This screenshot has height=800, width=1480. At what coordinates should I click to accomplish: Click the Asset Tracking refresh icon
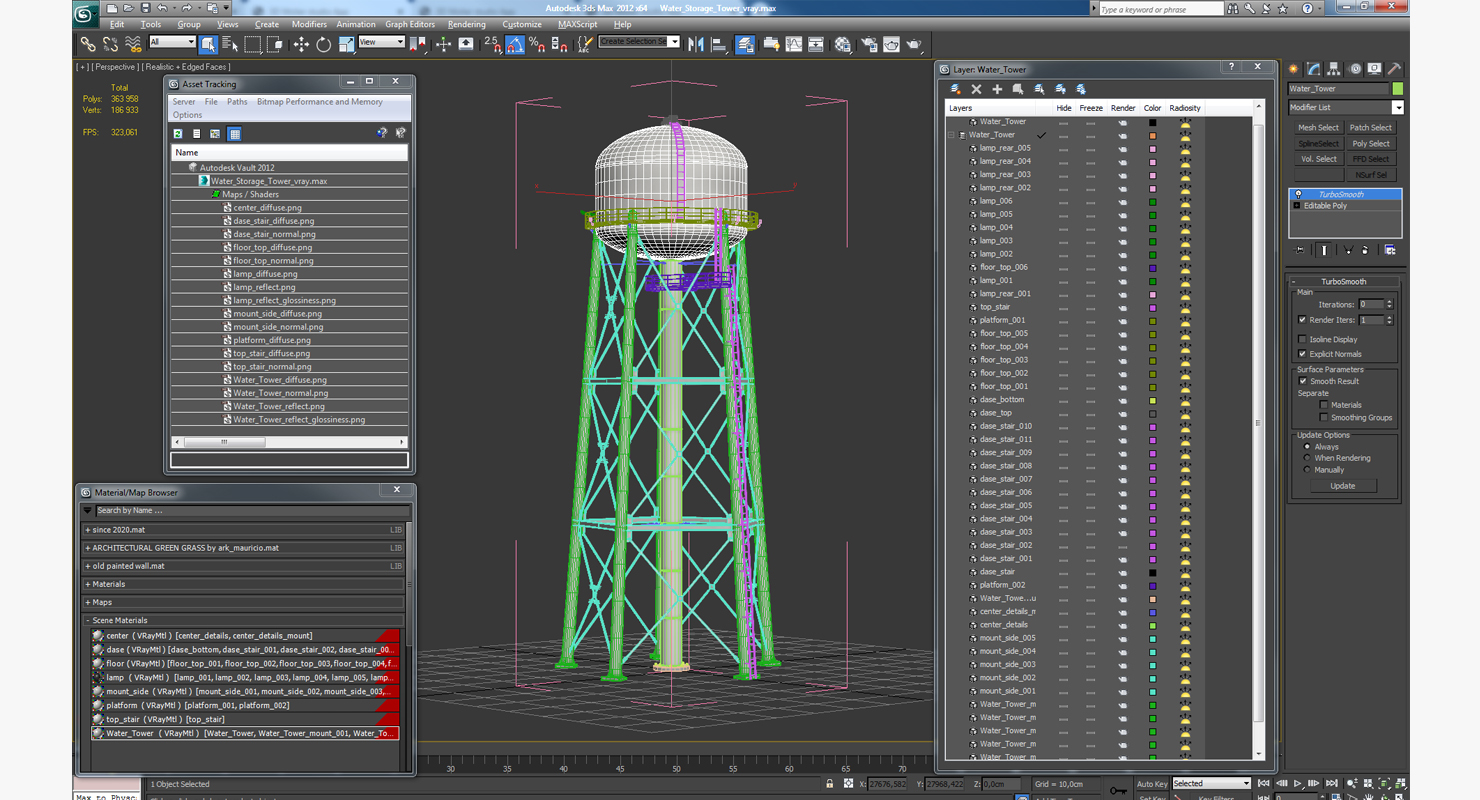pyautogui.click(x=178, y=133)
